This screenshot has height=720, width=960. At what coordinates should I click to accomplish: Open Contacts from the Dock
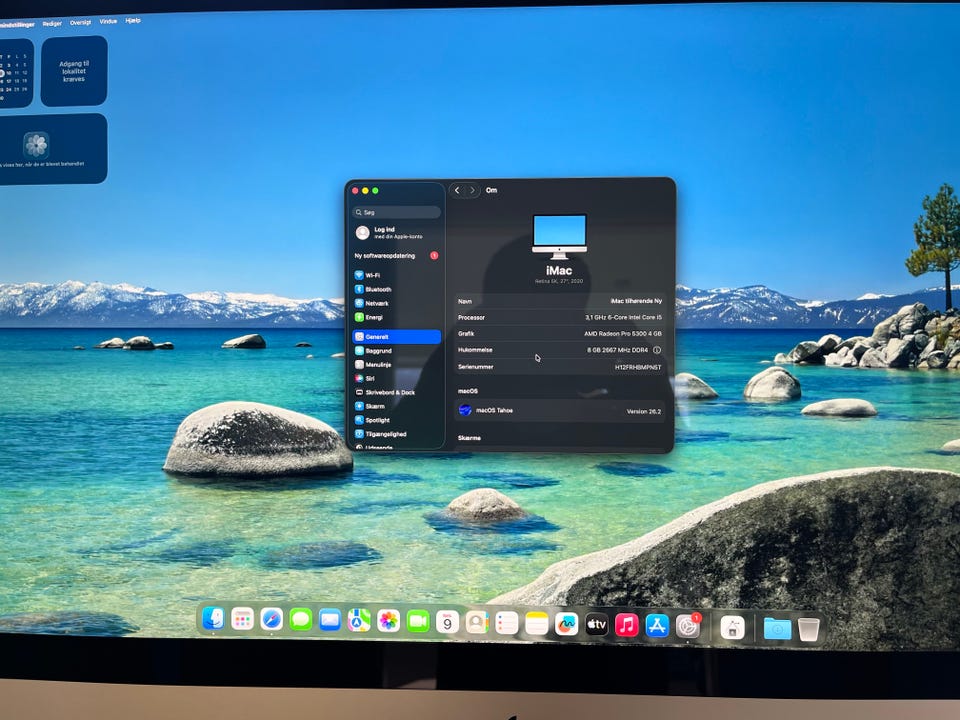click(x=477, y=623)
